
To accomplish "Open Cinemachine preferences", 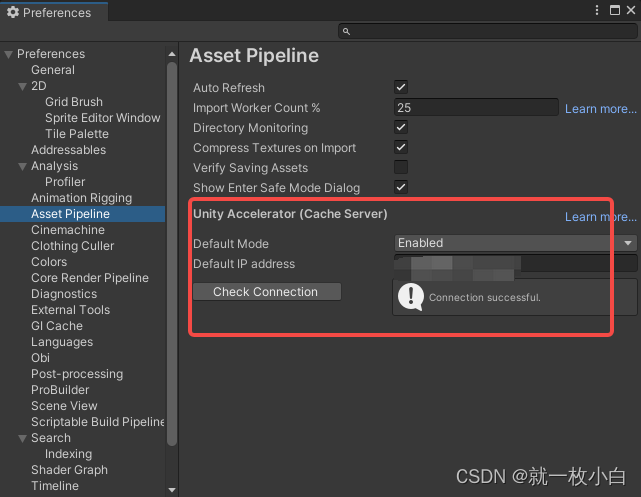I will pyautogui.click(x=68, y=230).
